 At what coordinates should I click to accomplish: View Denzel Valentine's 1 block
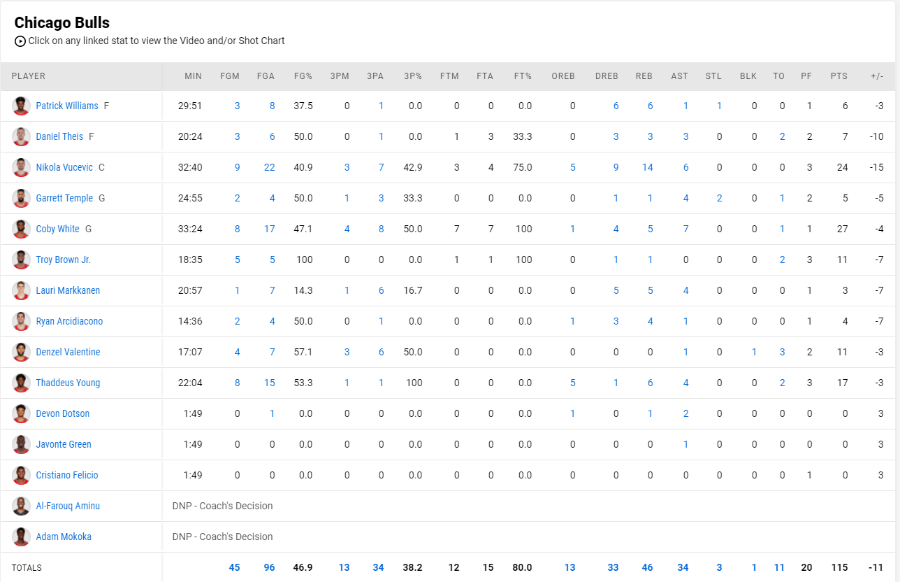pyautogui.click(x=754, y=352)
